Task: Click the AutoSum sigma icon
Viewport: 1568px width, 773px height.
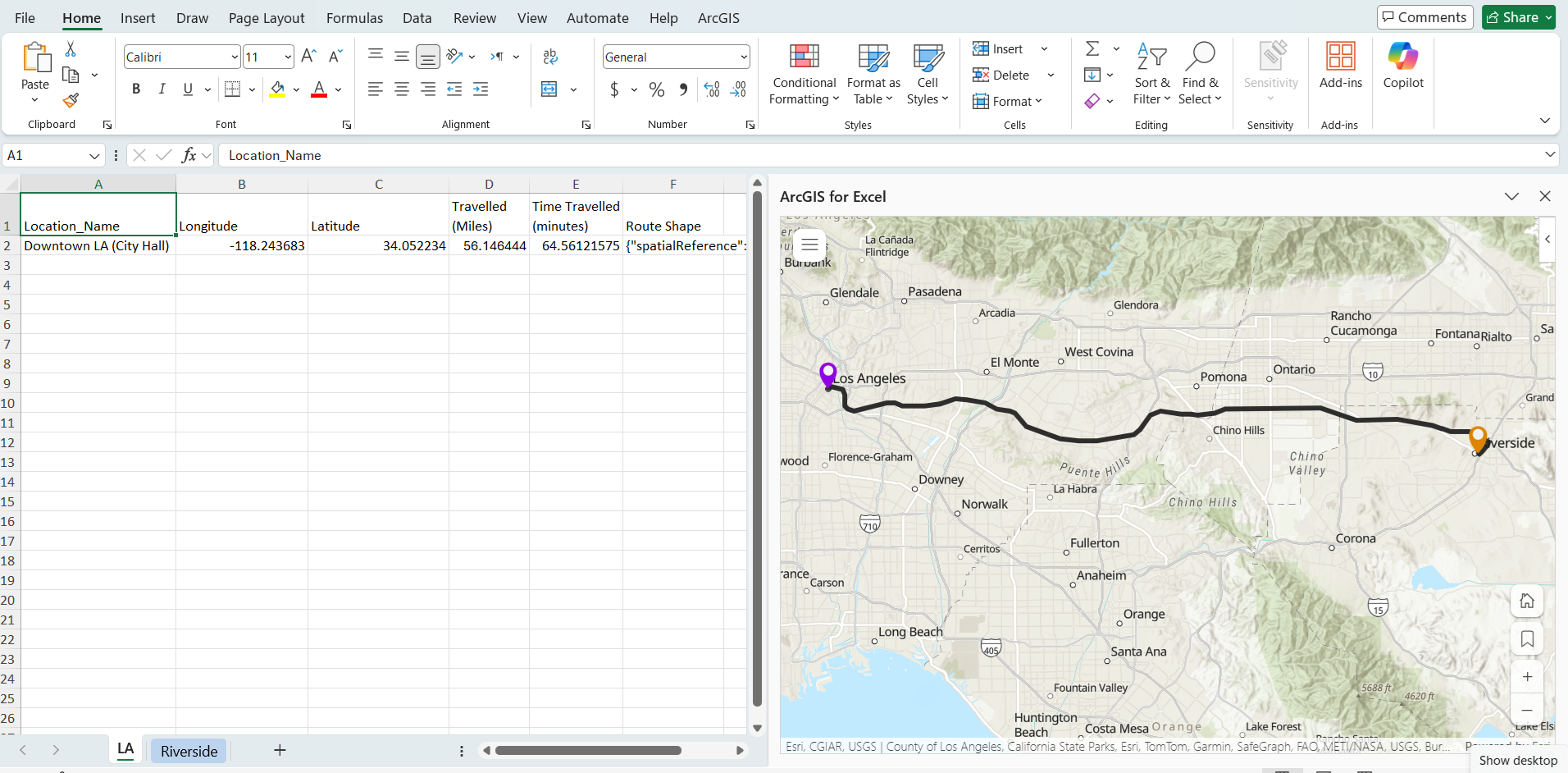Action: [x=1092, y=49]
